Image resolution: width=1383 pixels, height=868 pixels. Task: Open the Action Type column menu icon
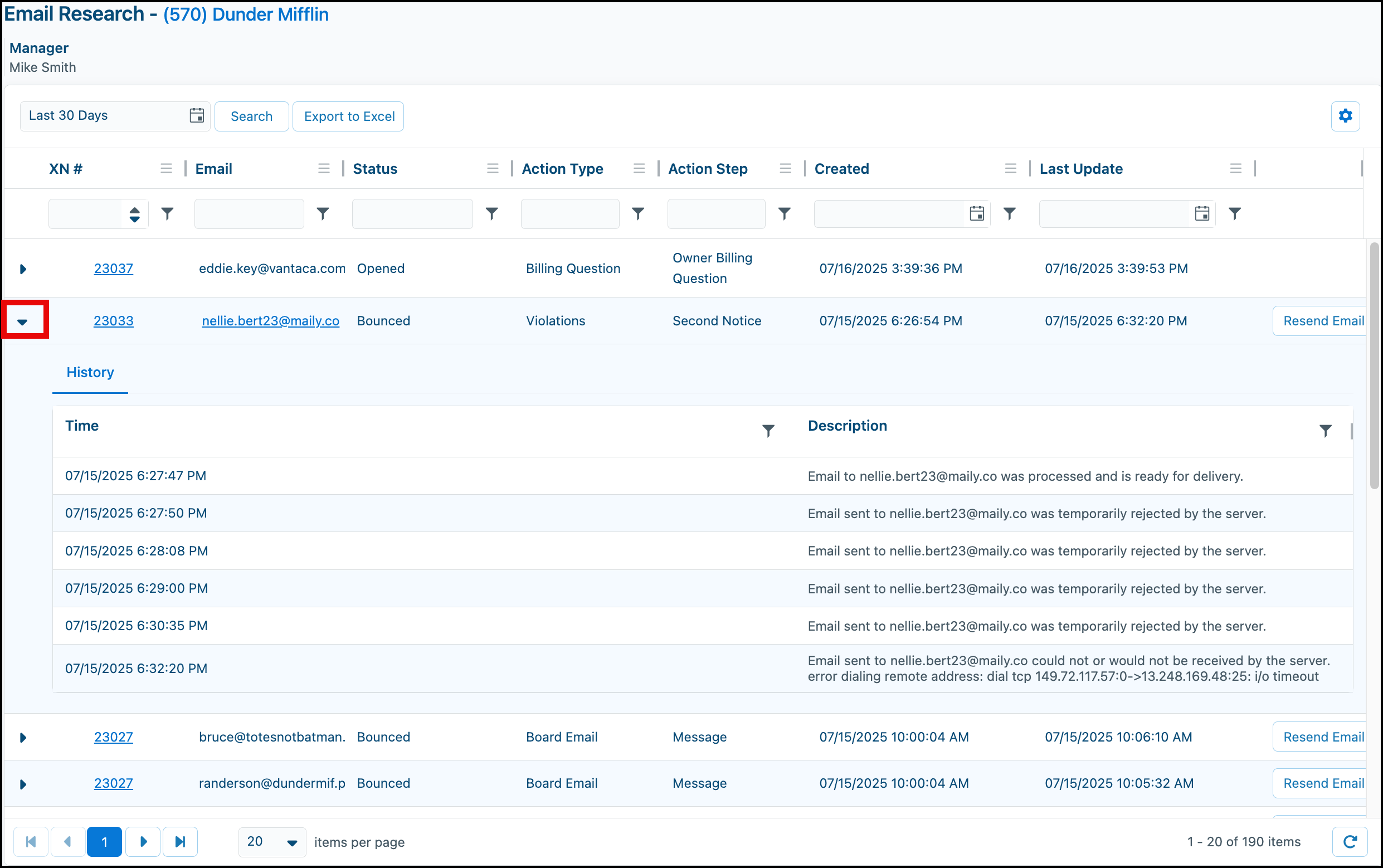coord(639,168)
